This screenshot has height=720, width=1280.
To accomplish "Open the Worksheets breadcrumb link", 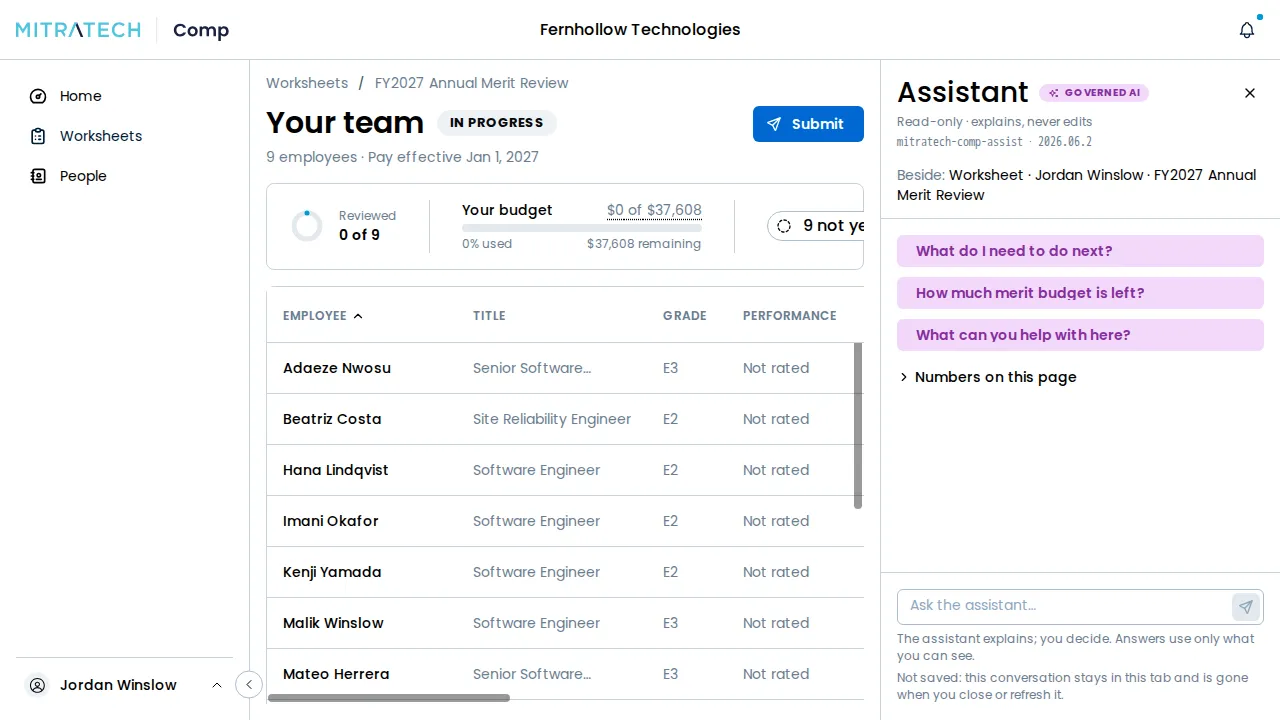I will pyautogui.click(x=307, y=83).
